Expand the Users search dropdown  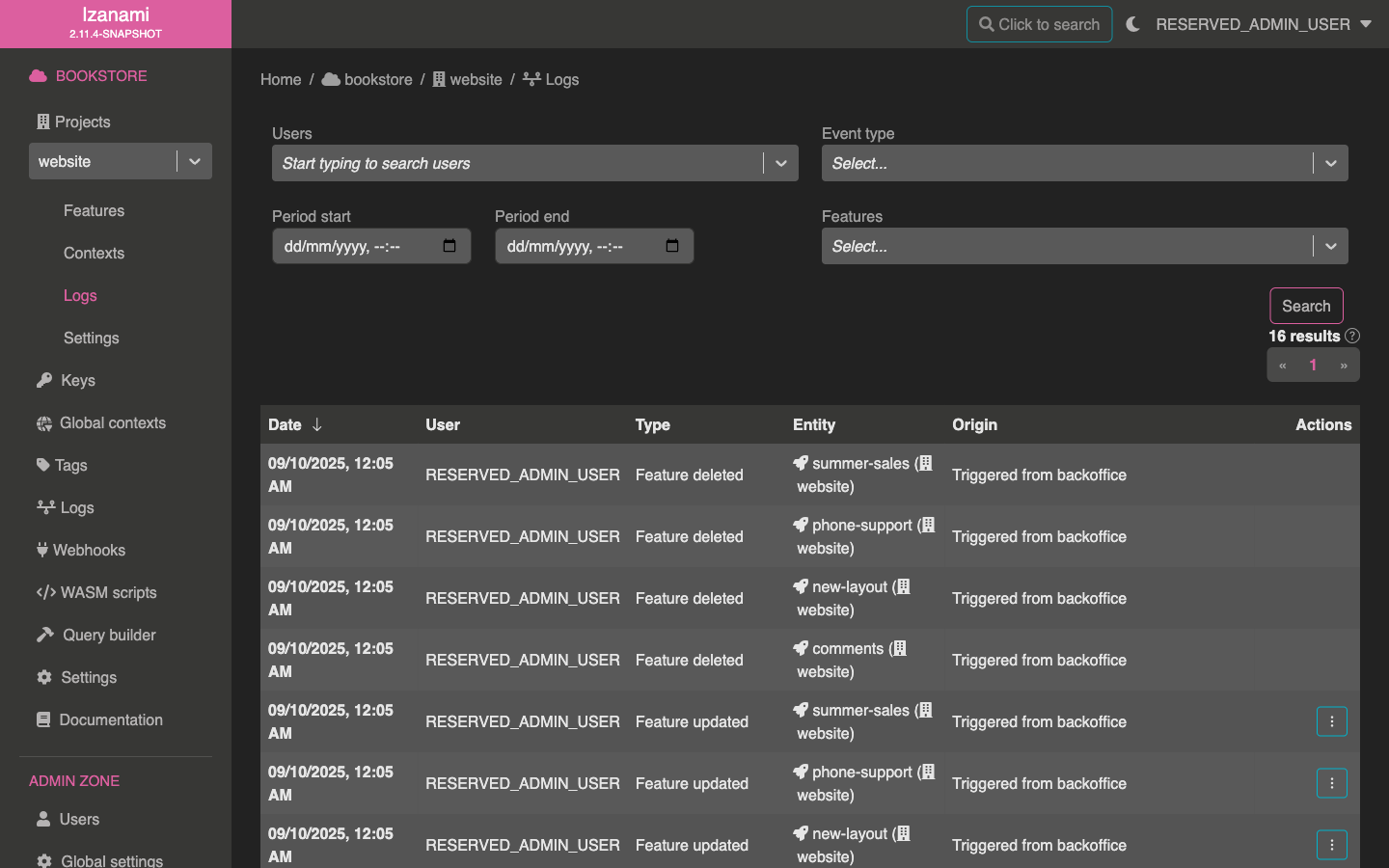point(780,163)
